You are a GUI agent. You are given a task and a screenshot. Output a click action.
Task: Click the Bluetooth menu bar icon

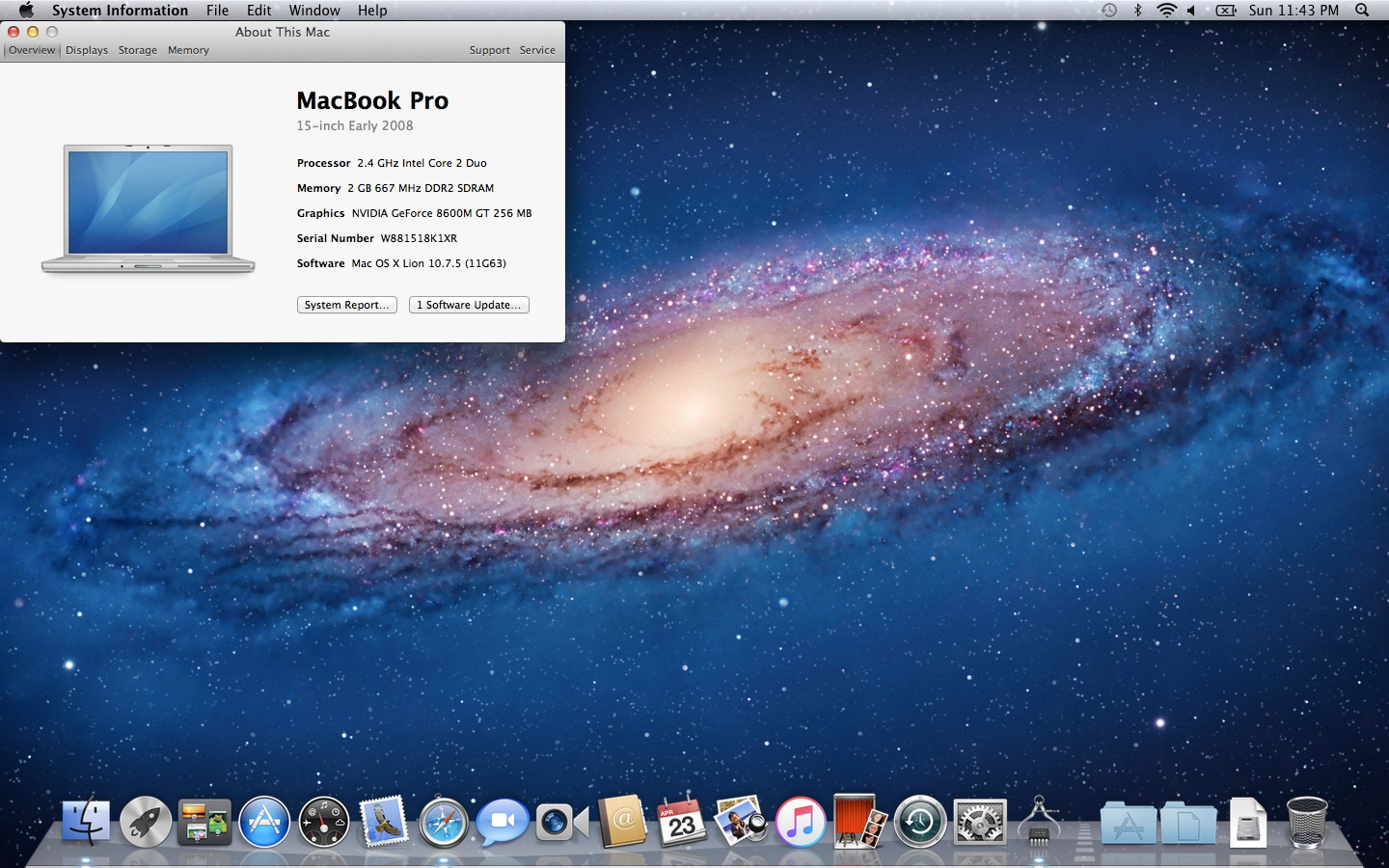coord(1137,11)
